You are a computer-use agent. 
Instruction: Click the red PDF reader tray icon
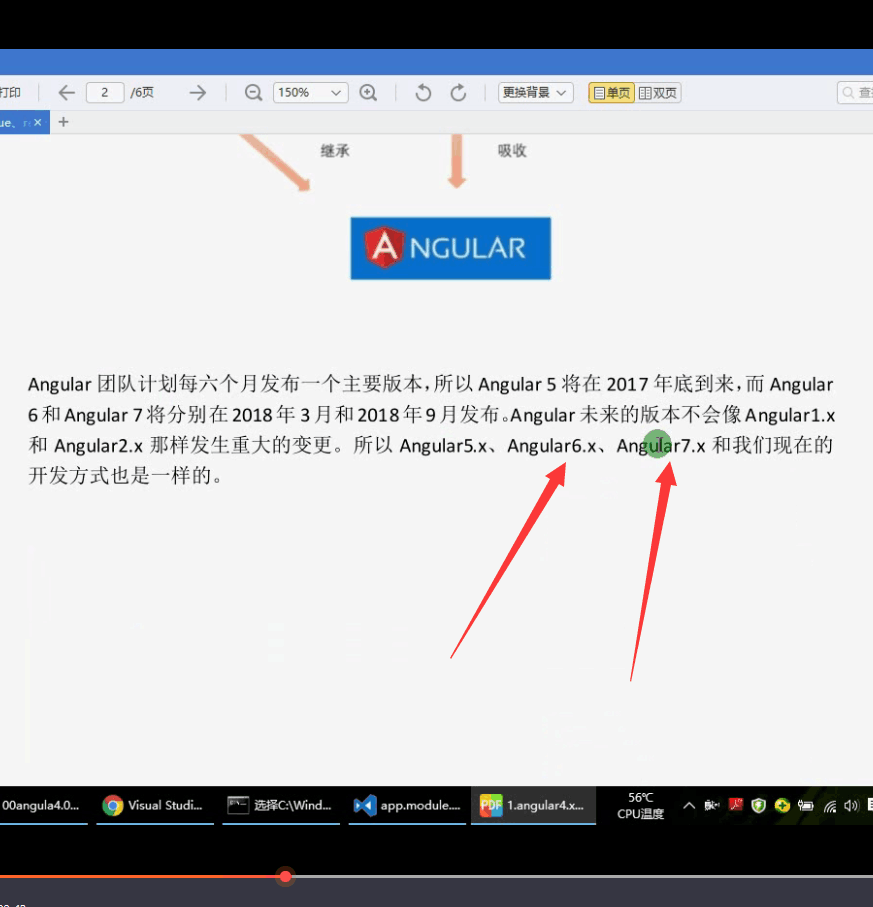pyautogui.click(x=735, y=805)
